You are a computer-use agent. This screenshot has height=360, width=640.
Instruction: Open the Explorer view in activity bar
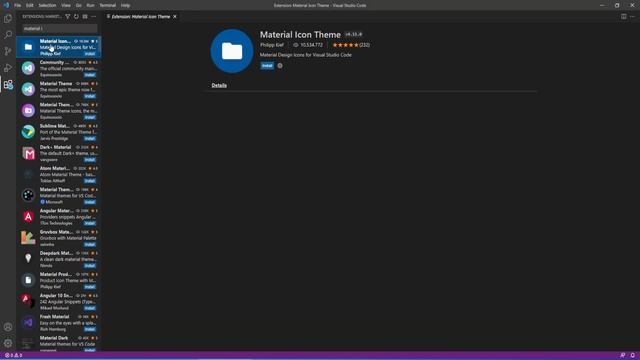coord(8,18)
